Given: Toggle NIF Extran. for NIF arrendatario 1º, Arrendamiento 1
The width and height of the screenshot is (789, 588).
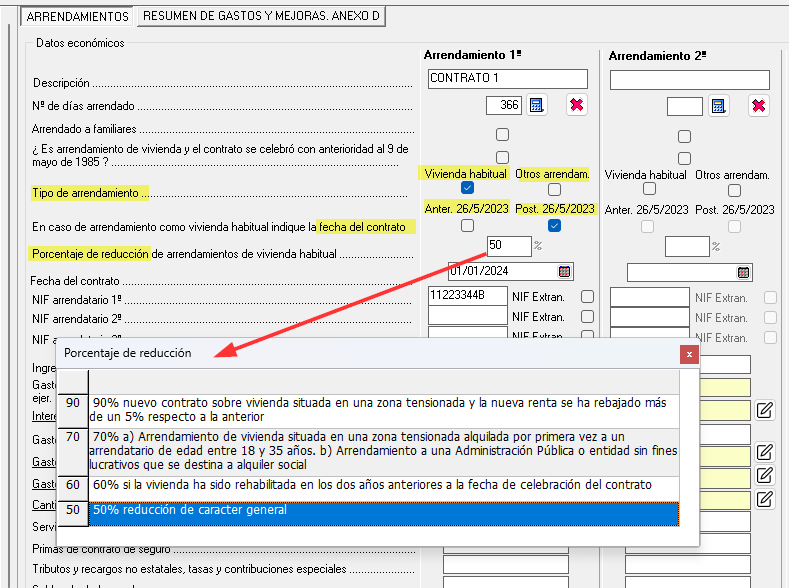Looking at the screenshot, I should (x=587, y=296).
